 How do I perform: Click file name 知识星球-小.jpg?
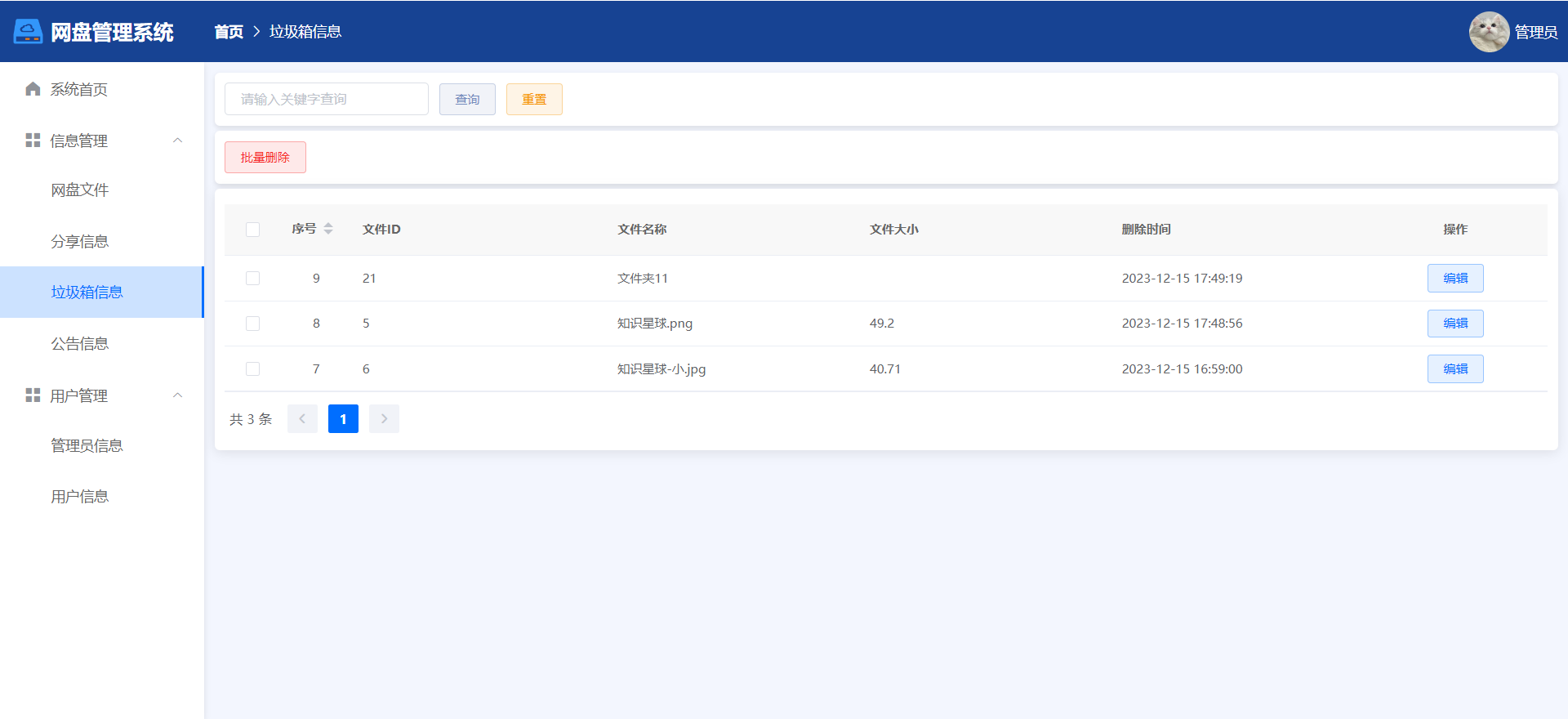point(661,369)
